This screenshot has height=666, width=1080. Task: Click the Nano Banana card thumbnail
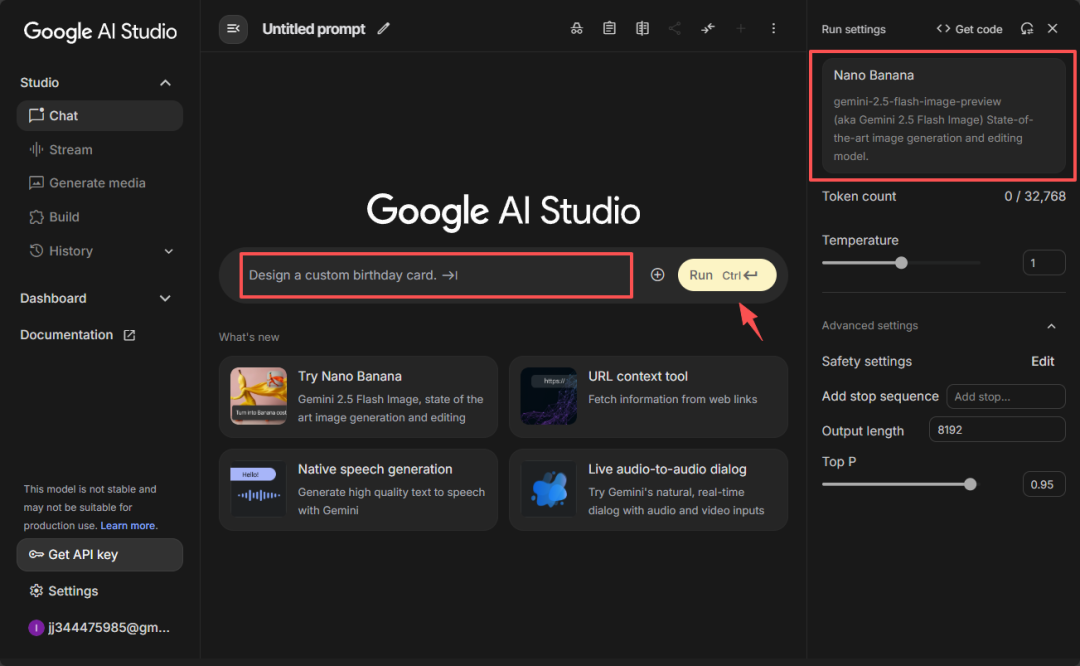pyautogui.click(x=258, y=396)
